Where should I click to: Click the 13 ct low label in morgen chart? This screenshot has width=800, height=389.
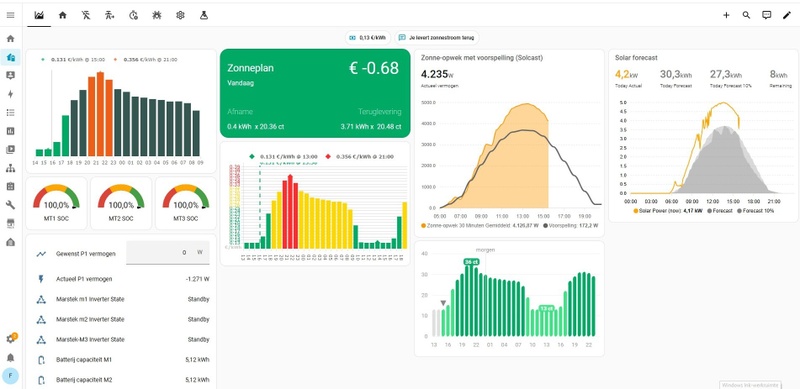click(x=546, y=308)
